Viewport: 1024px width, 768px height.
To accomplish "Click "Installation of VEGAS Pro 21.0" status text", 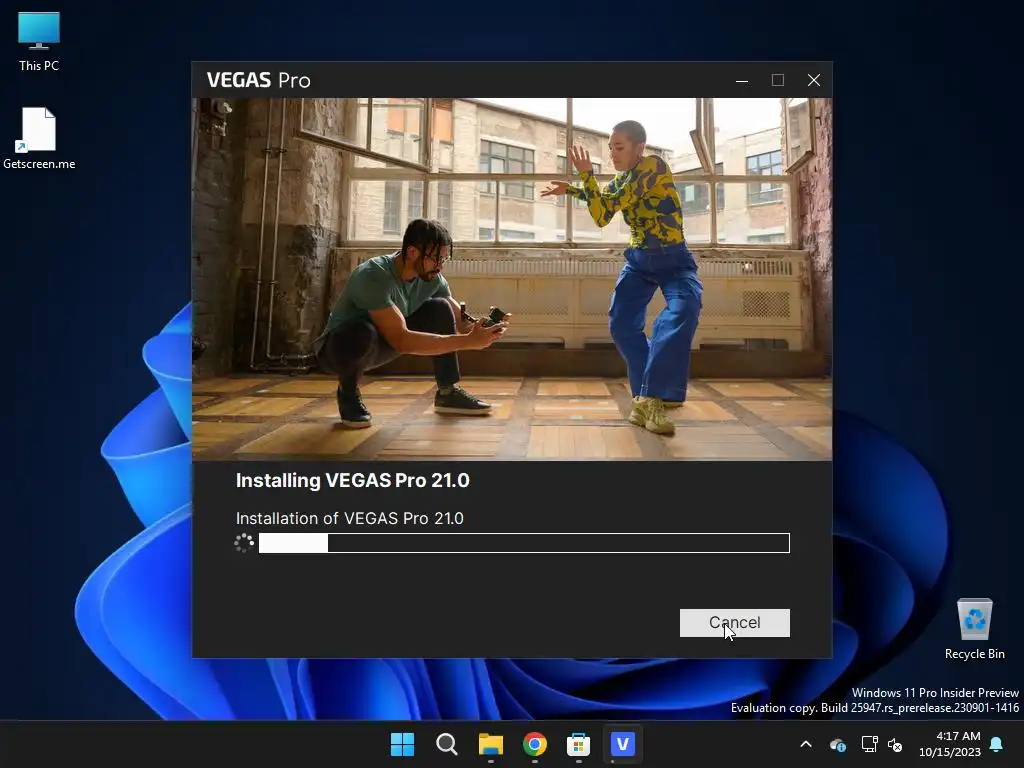I will [x=349, y=519].
